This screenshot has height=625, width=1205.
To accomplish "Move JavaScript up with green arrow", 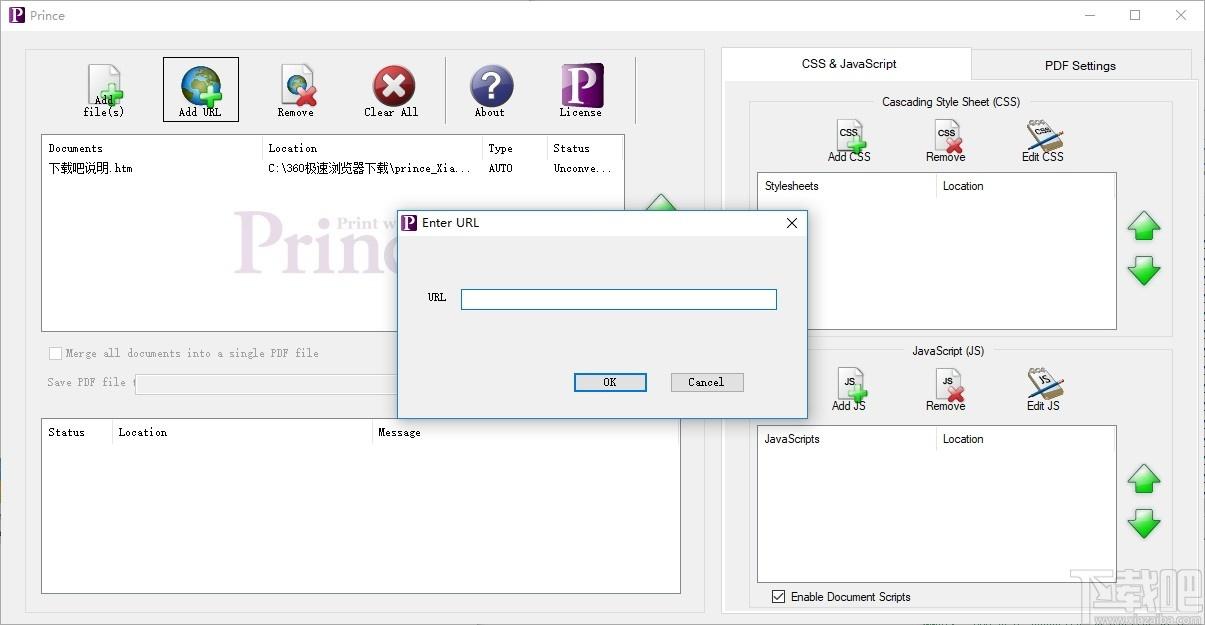I will click(1144, 479).
